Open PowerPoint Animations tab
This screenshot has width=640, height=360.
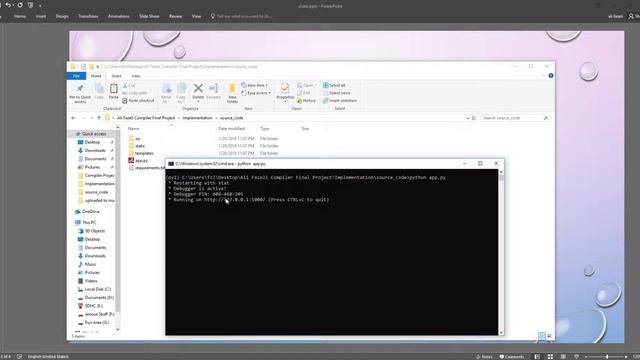click(119, 16)
